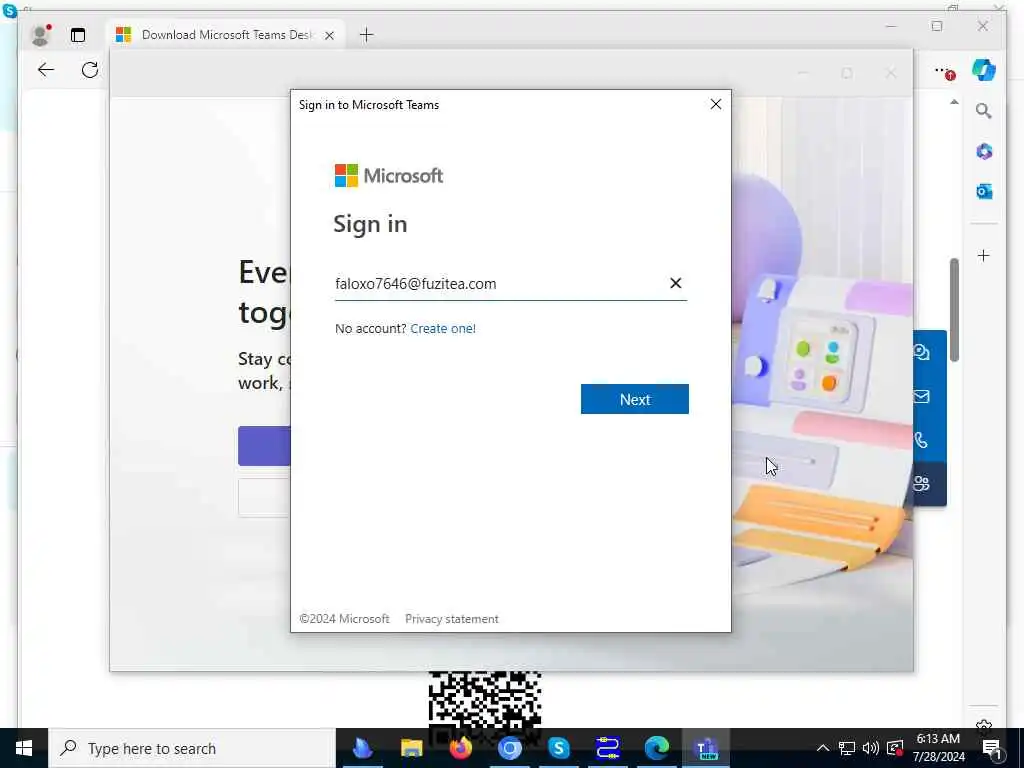Image resolution: width=1024 pixels, height=768 pixels.
Task: Click the email address input field
Action: (511, 283)
